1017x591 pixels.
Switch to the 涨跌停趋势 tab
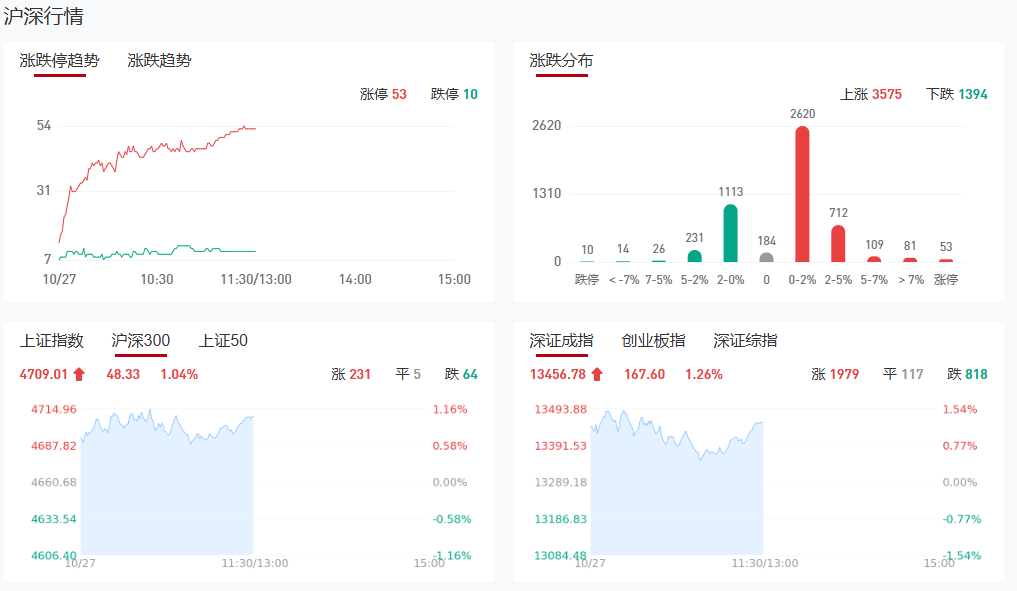(60, 61)
